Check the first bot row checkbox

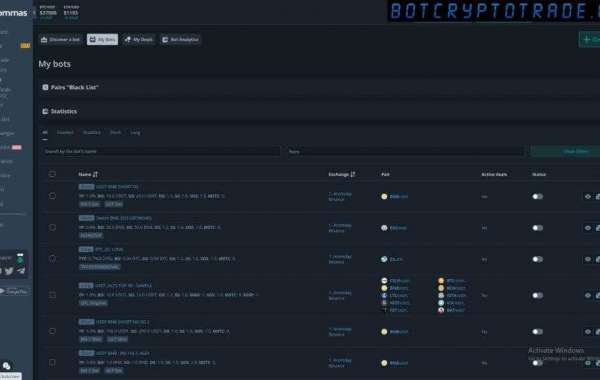(x=52, y=196)
